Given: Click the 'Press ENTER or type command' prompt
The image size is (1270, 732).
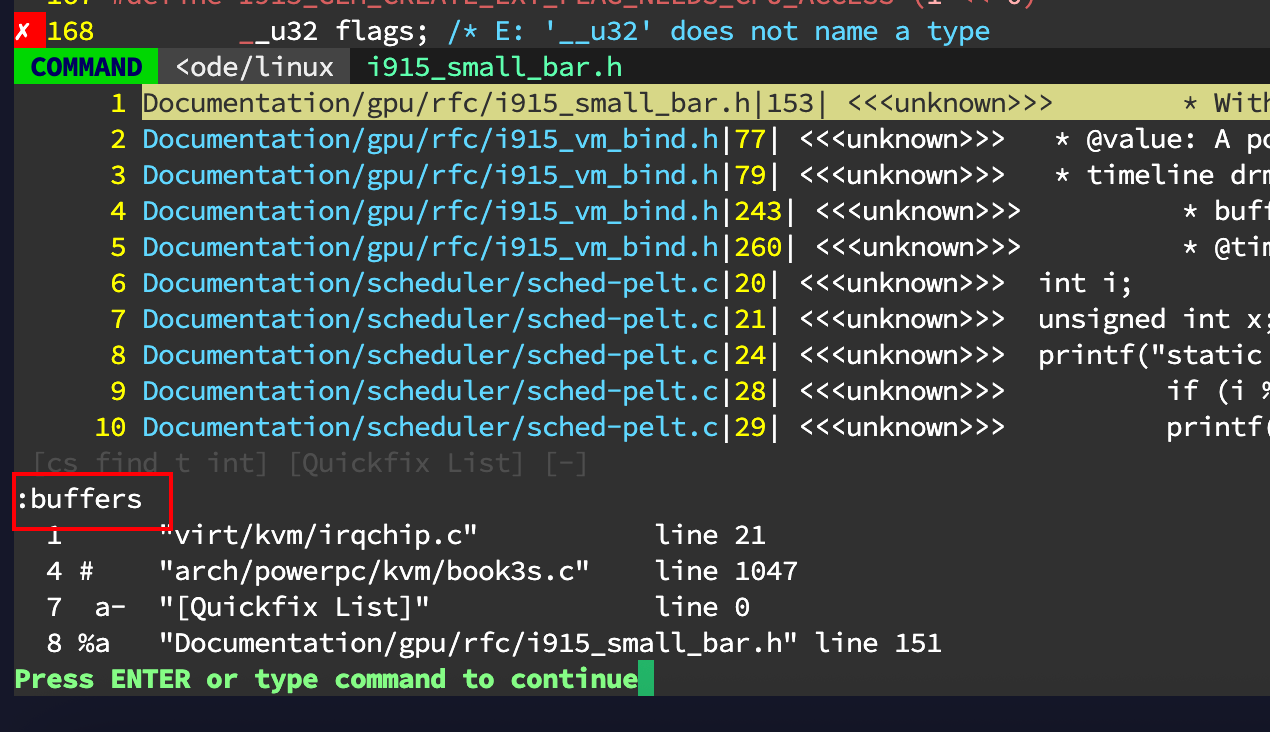Looking at the screenshot, I should coord(326,679).
